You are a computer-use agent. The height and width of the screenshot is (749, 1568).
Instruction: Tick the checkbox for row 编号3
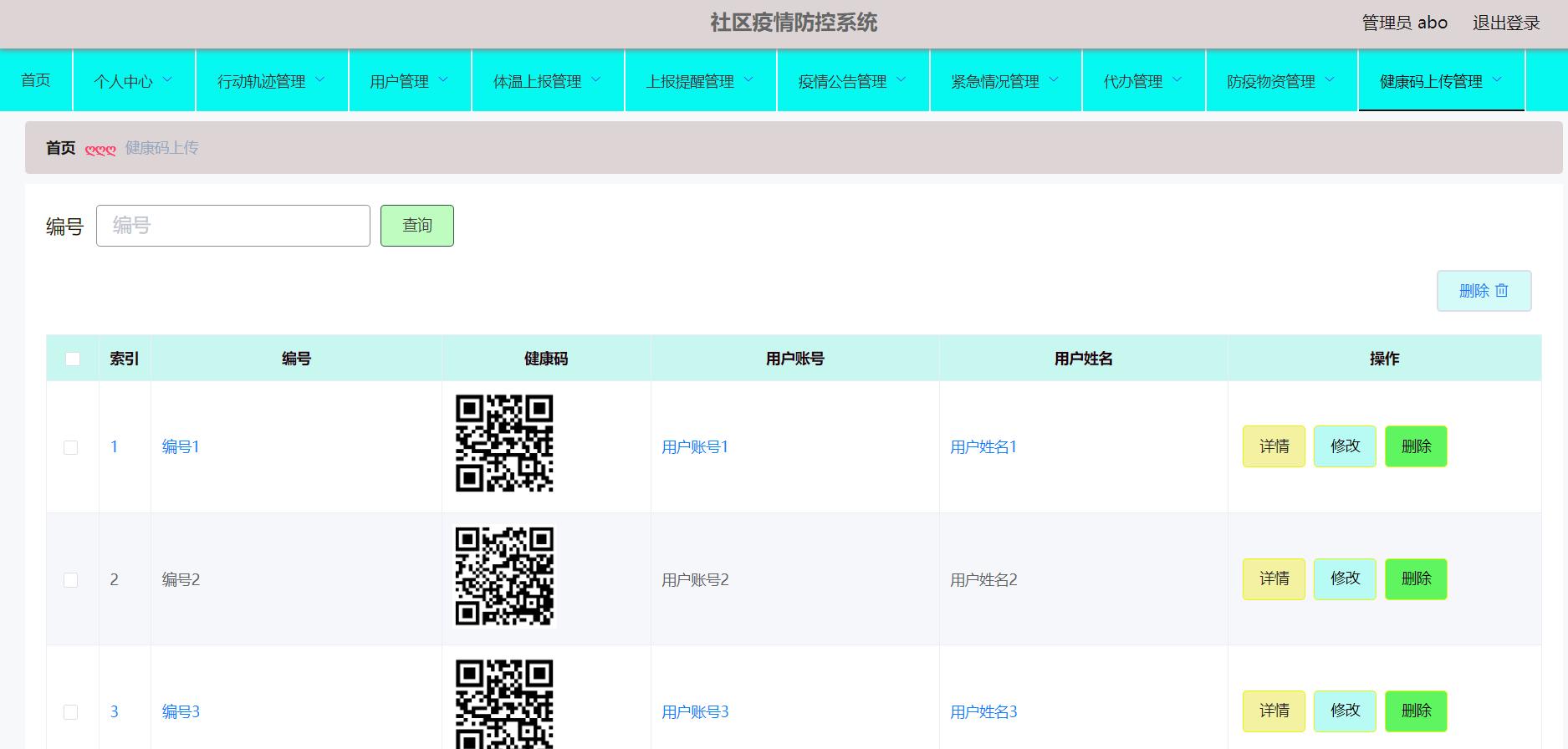(x=71, y=711)
